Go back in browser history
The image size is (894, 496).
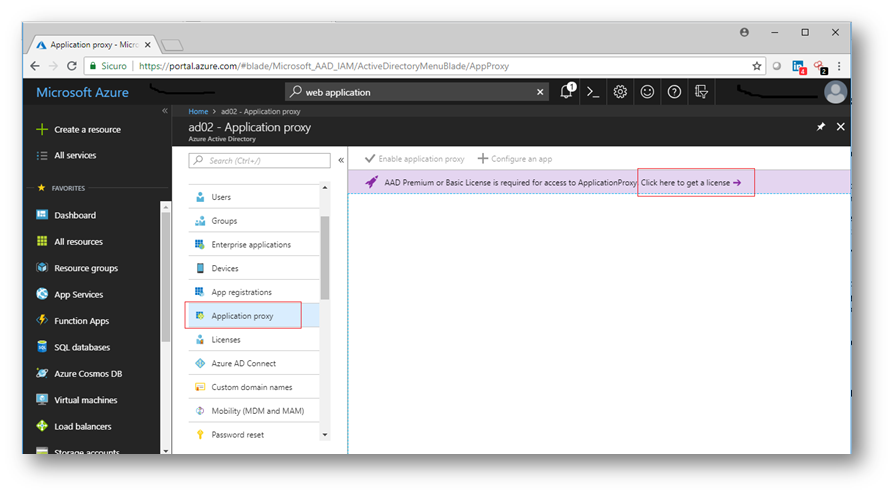coord(35,66)
